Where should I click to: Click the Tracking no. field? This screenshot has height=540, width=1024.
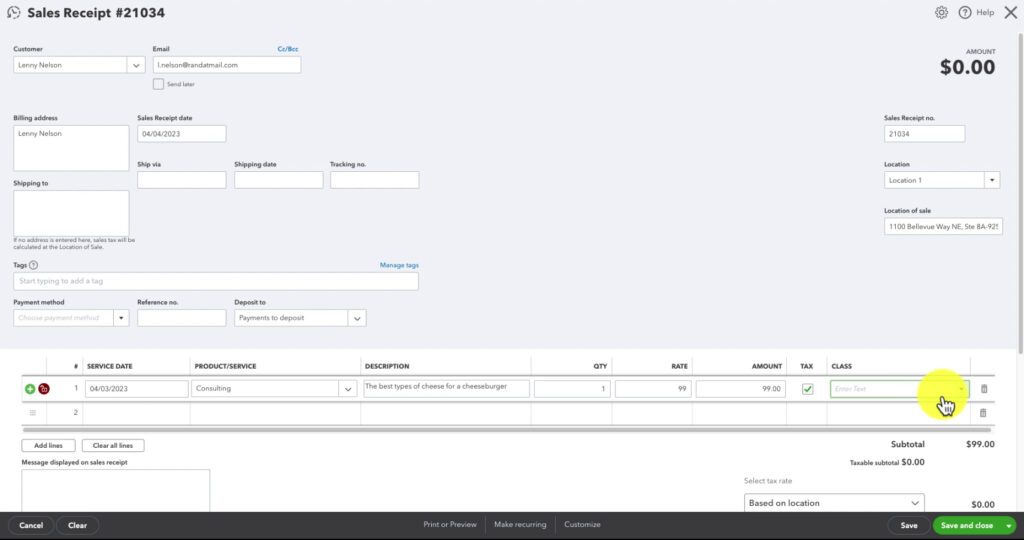click(374, 180)
